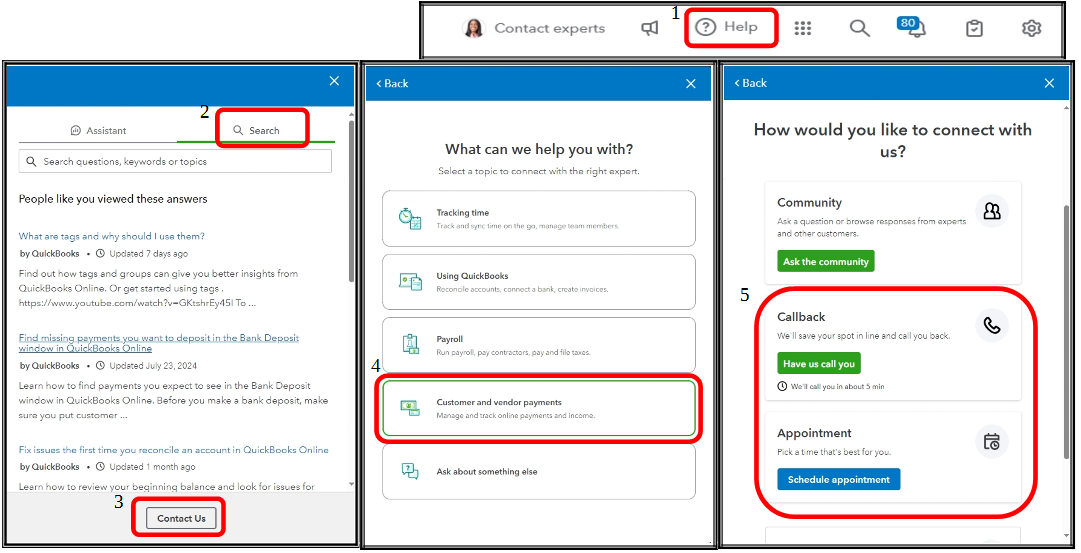Click the Appointment calendar icon
The image size is (1081, 553).
992,442
